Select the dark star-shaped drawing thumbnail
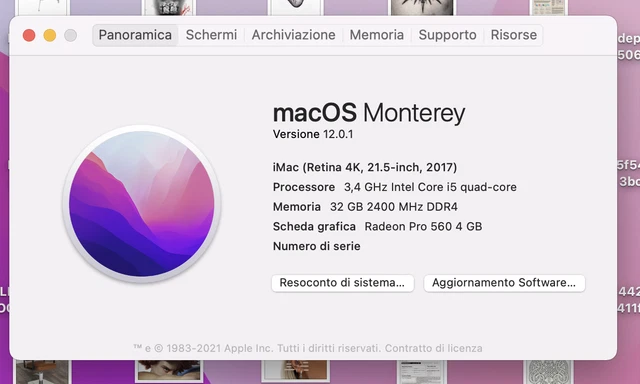The image size is (640, 384). pos(422,7)
